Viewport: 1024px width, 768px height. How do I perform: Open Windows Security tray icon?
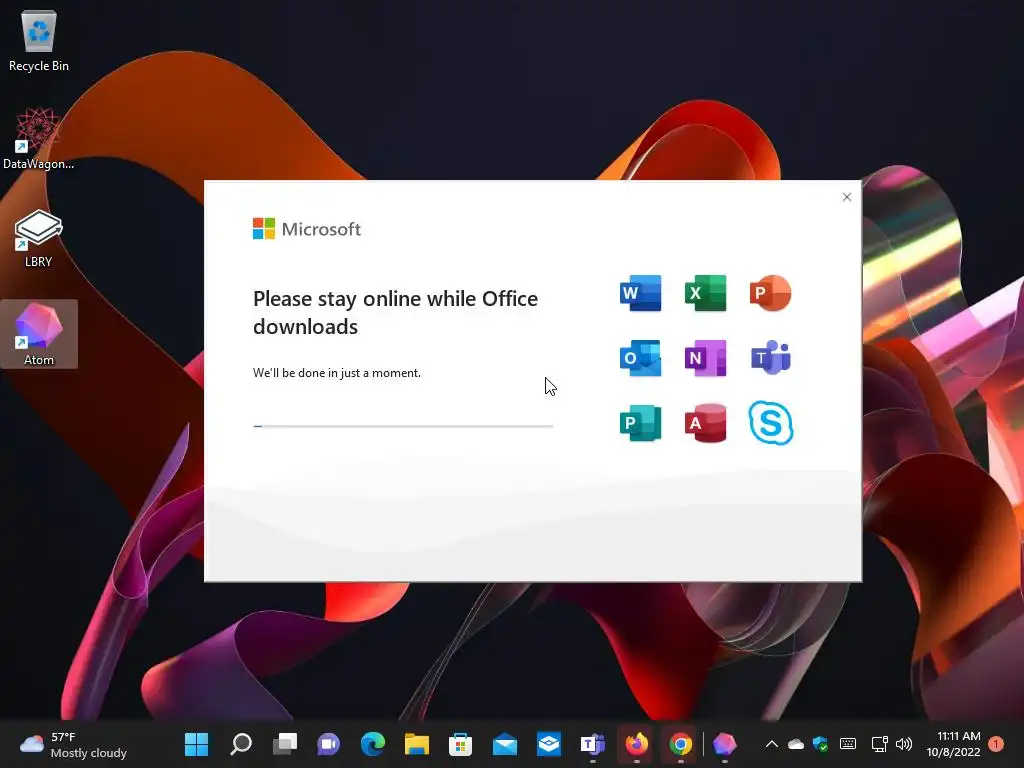[820, 744]
